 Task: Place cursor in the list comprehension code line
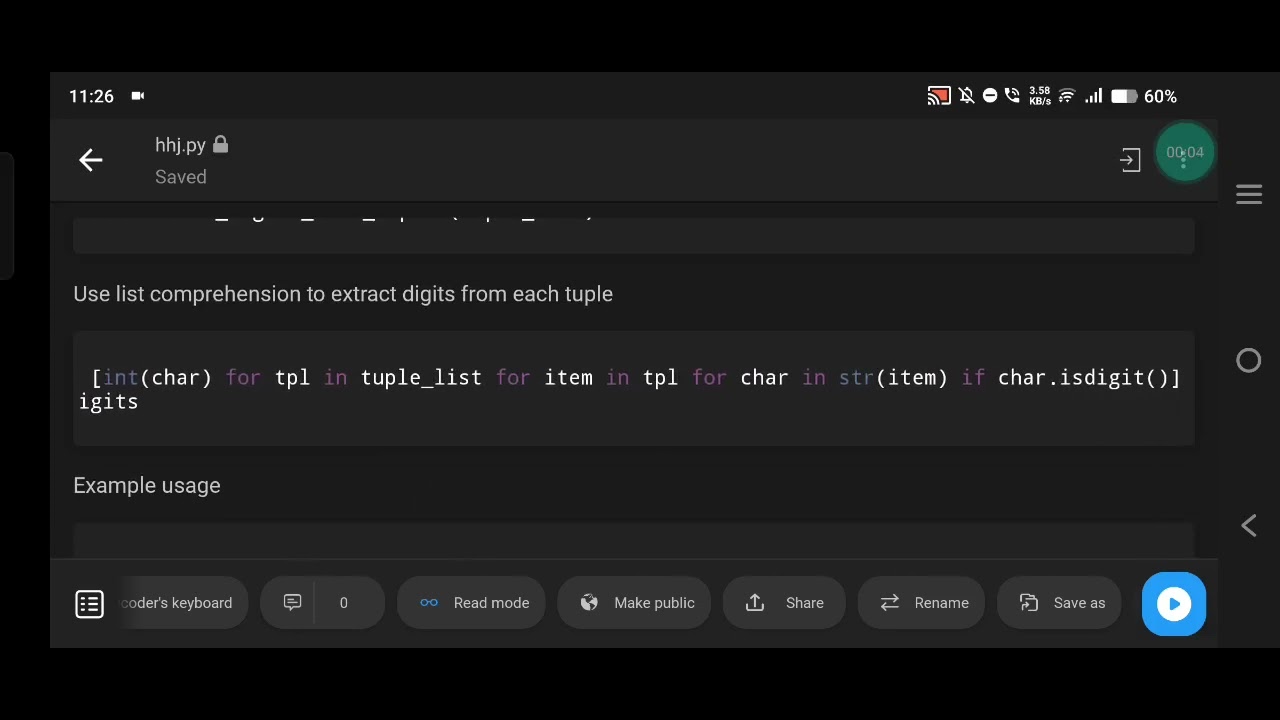point(636,377)
